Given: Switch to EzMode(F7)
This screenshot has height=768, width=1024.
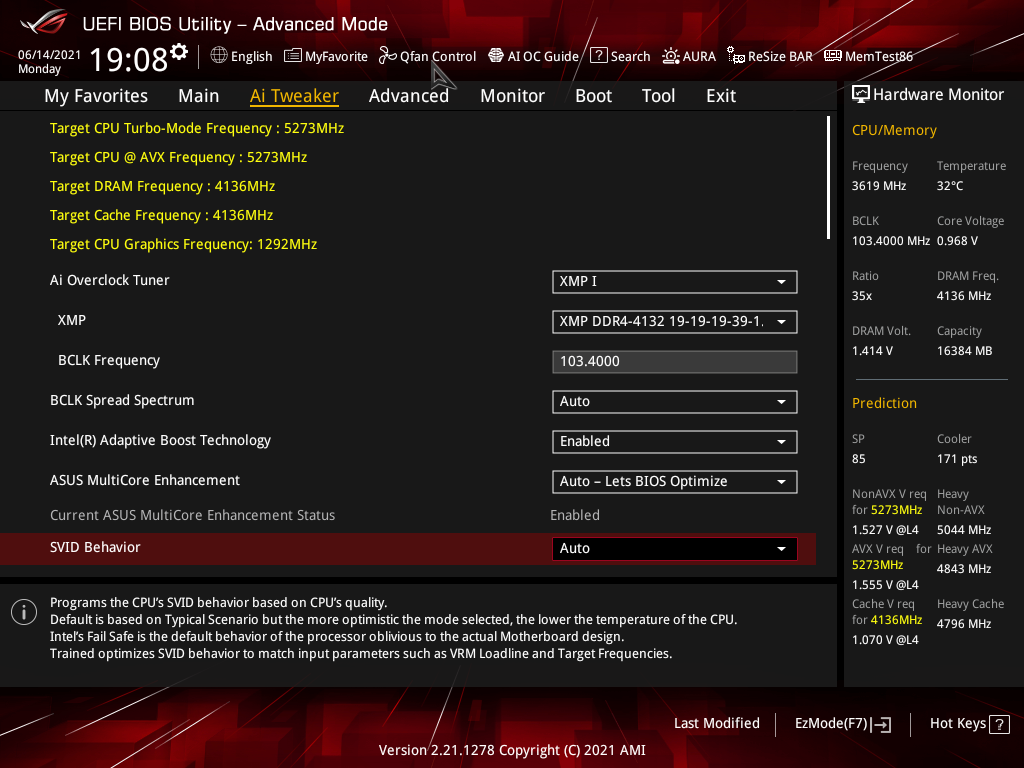Looking at the screenshot, I should (x=842, y=724).
